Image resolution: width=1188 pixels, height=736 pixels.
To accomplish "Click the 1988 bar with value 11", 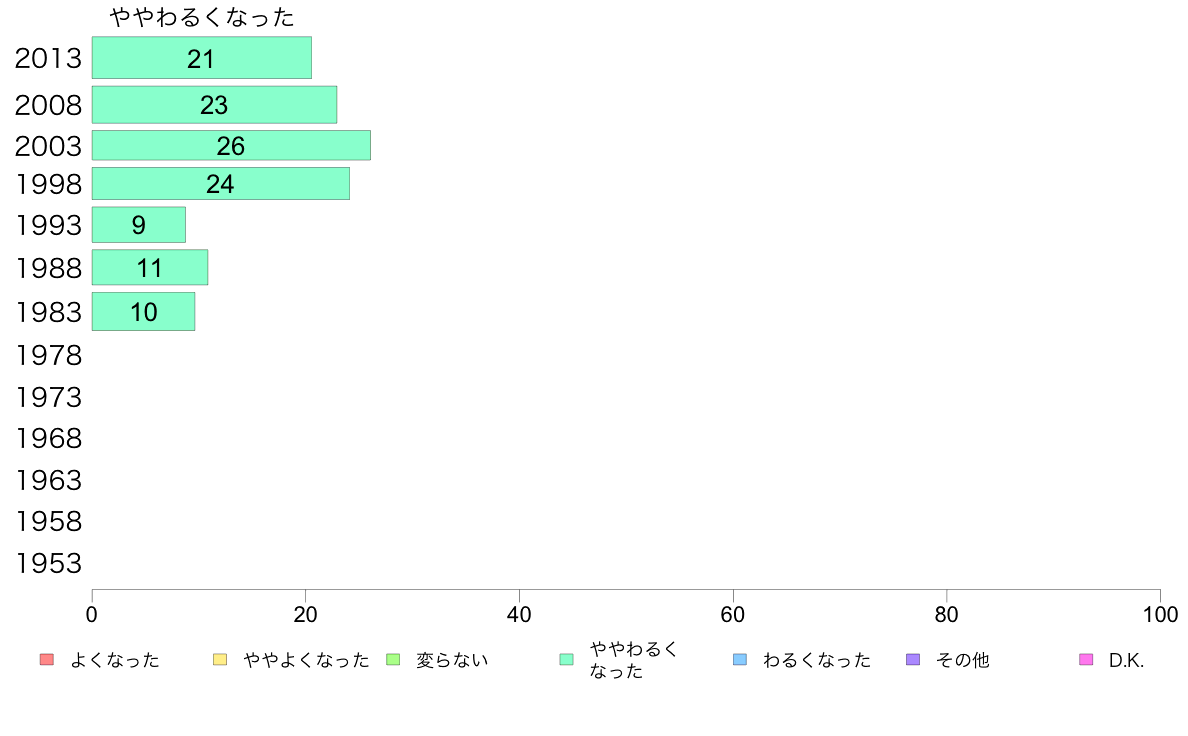I will click(x=150, y=268).
